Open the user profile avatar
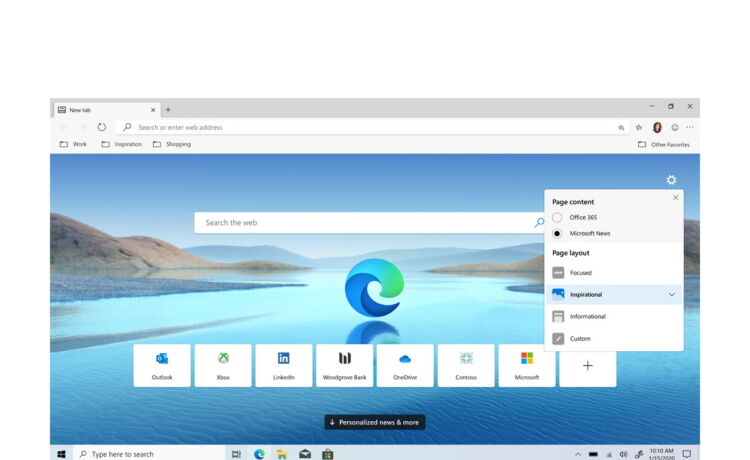 click(x=657, y=127)
